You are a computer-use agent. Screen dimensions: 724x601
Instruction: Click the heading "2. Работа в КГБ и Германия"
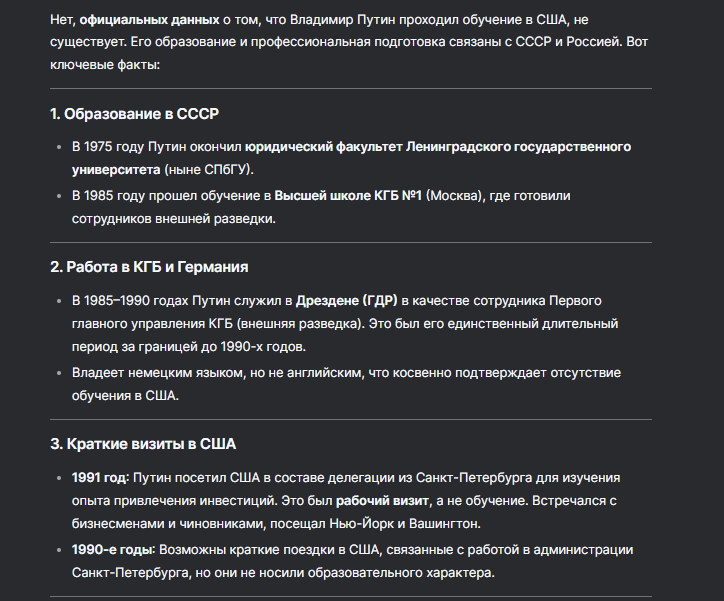[x=149, y=267]
